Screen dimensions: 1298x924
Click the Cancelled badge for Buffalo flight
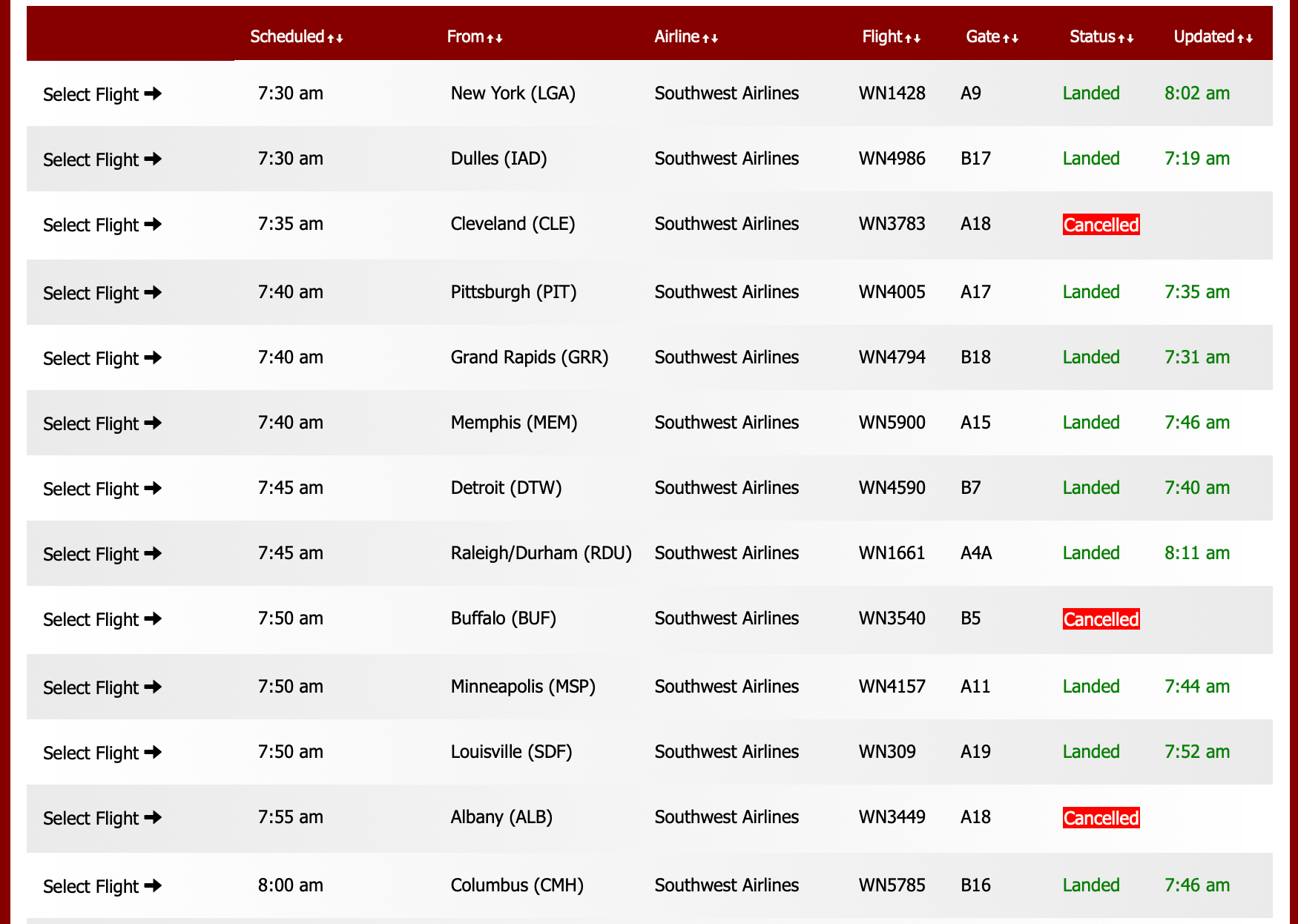click(x=1101, y=619)
